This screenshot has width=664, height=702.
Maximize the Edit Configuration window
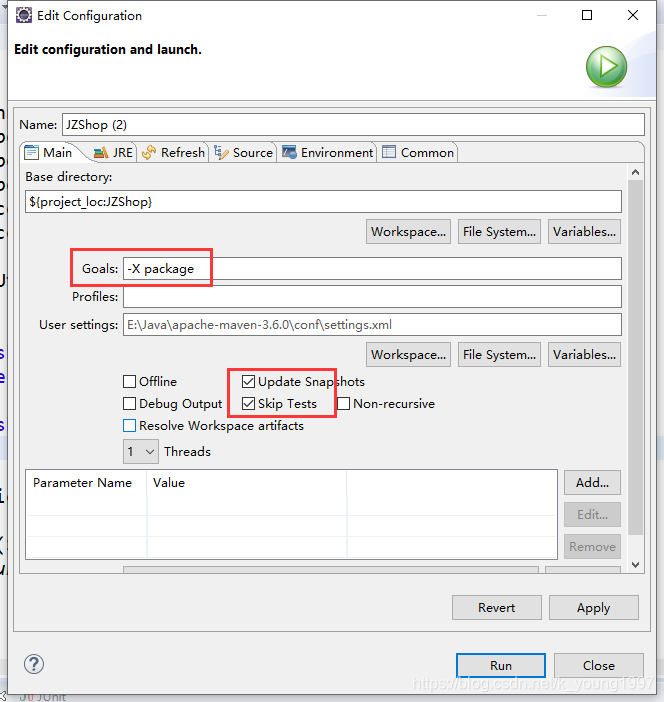[587, 15]
